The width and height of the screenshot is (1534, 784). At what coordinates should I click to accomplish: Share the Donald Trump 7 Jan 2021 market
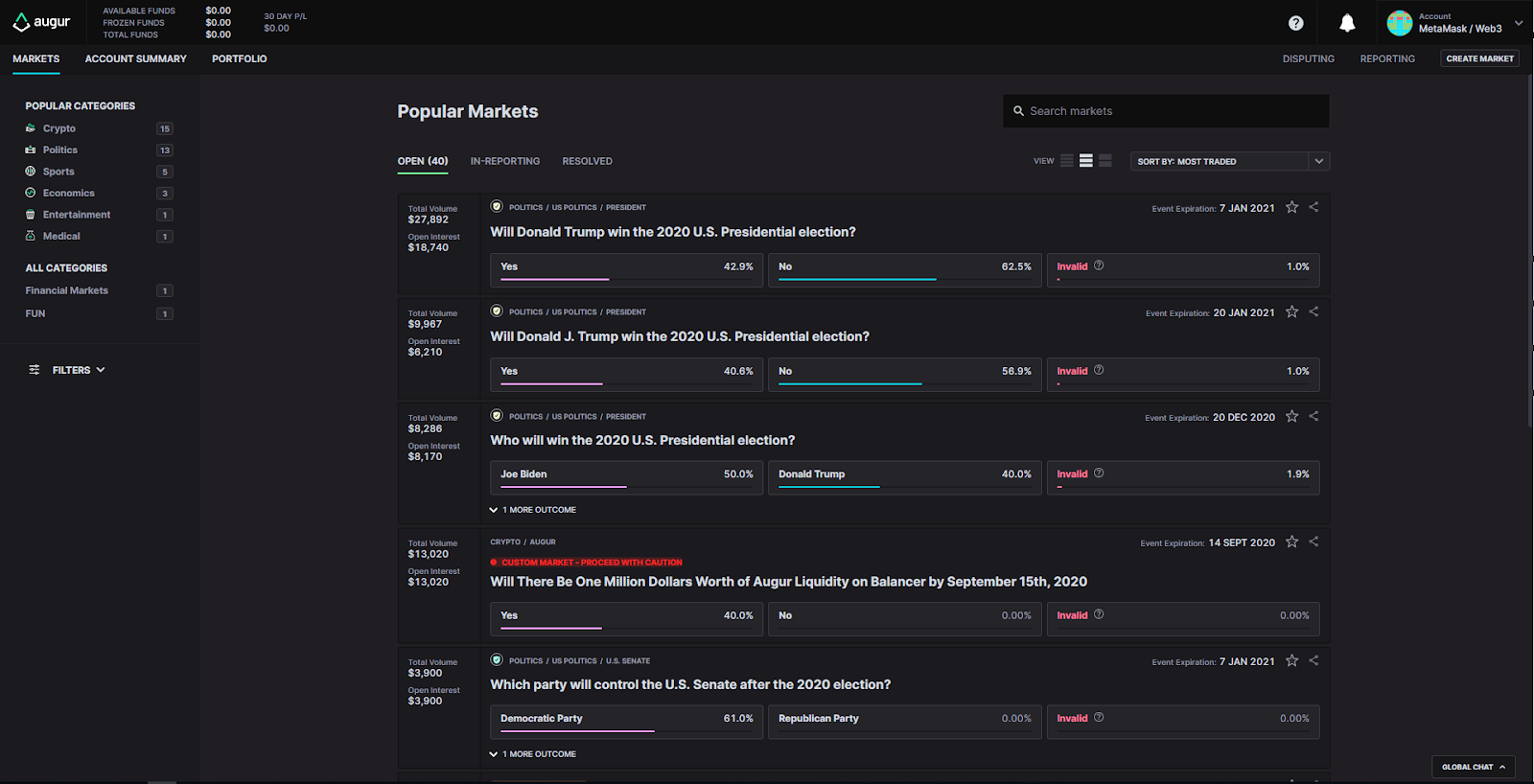pyautogui.click(x=1313, y=207)
